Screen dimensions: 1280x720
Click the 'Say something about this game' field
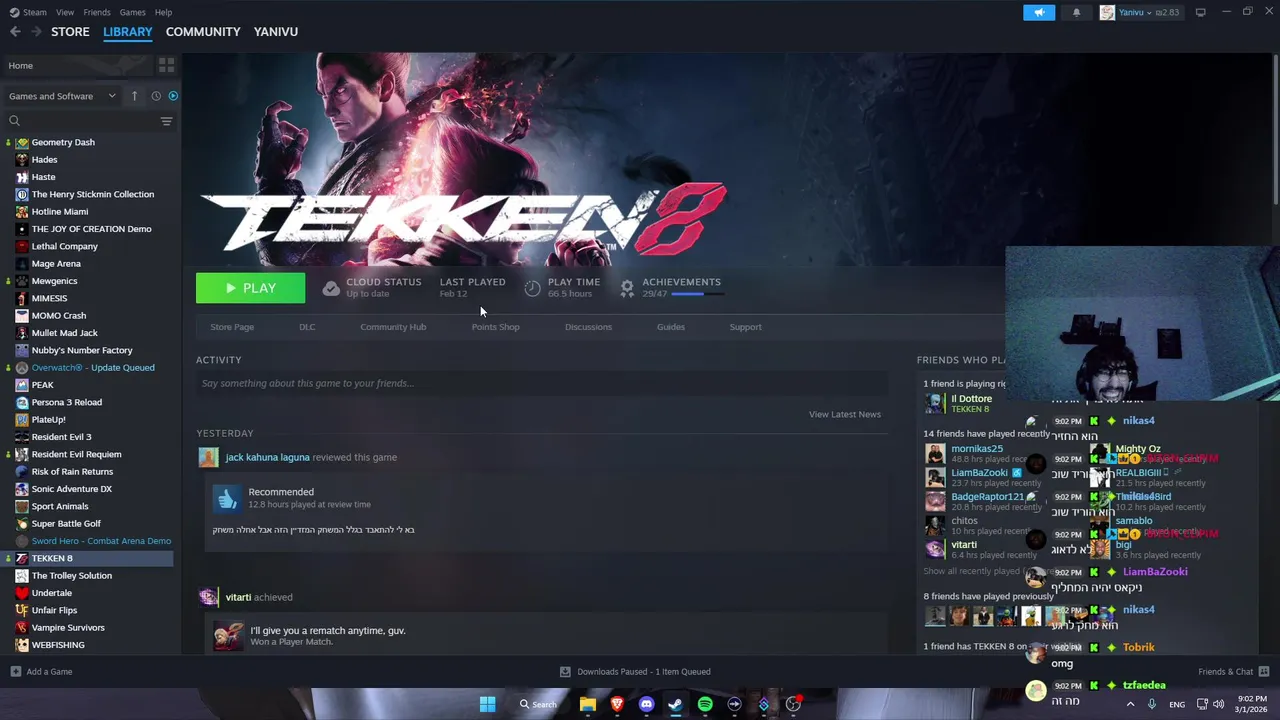pos(542,383)
